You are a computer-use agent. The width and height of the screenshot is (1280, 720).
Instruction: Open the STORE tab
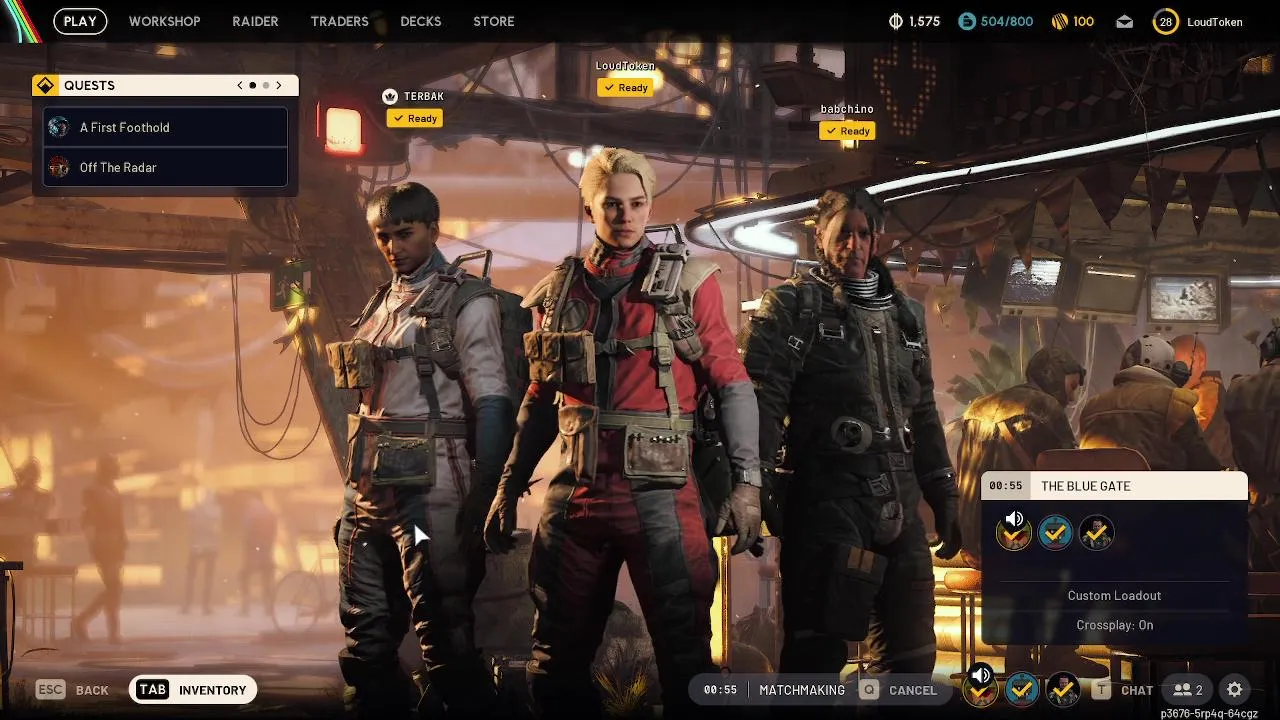pos(493,21)
